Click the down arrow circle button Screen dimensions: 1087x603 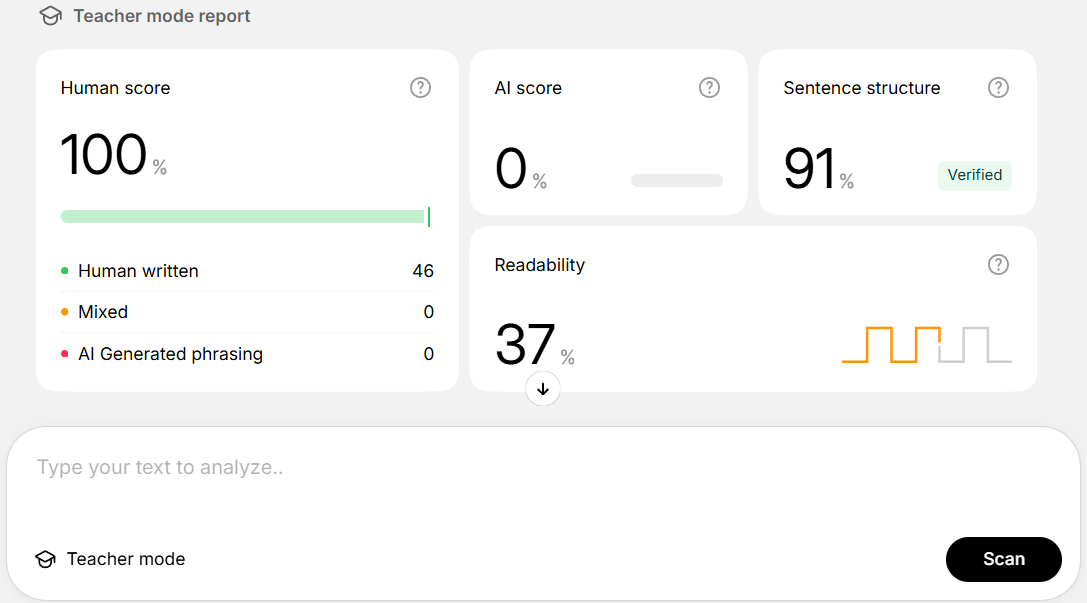543,389
